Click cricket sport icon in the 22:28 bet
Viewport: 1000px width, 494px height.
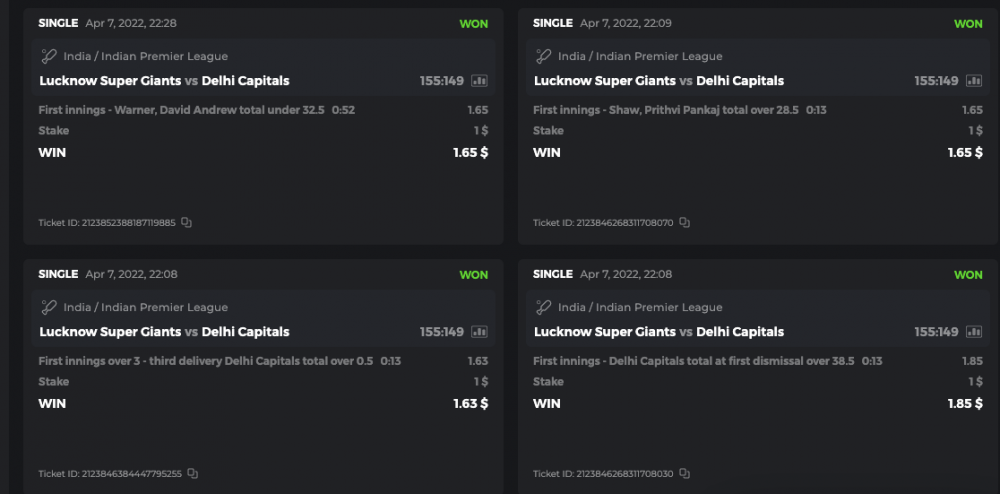point(48,57)
